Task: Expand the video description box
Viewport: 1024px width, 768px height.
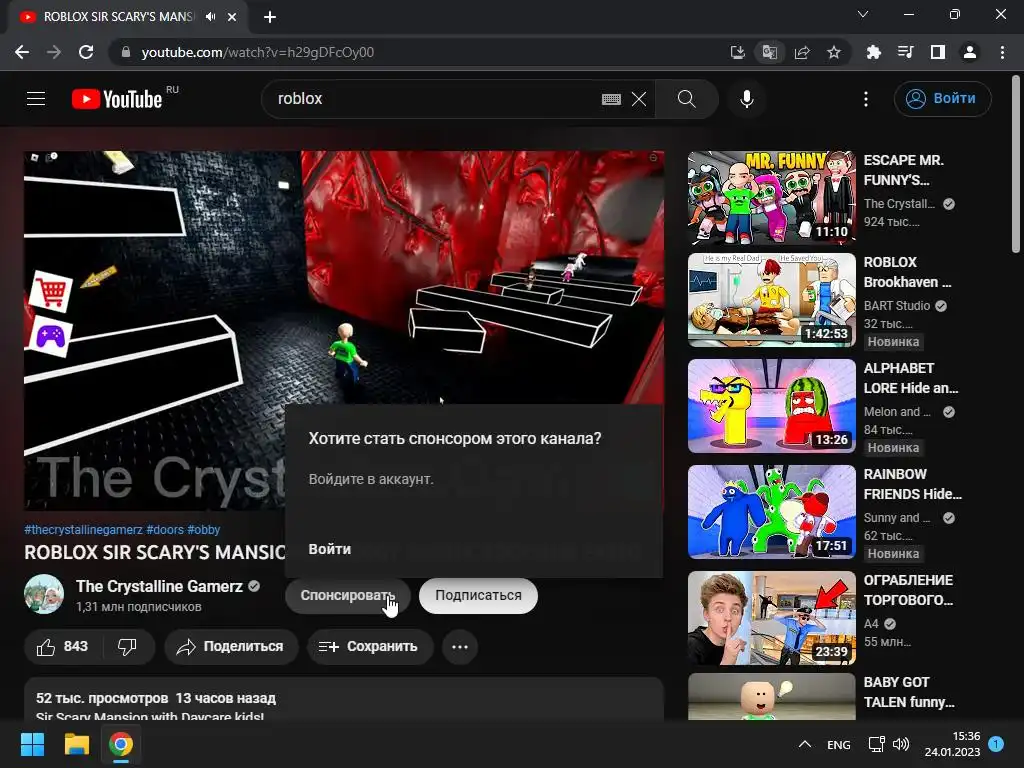Action: click(x=344, y=699)
